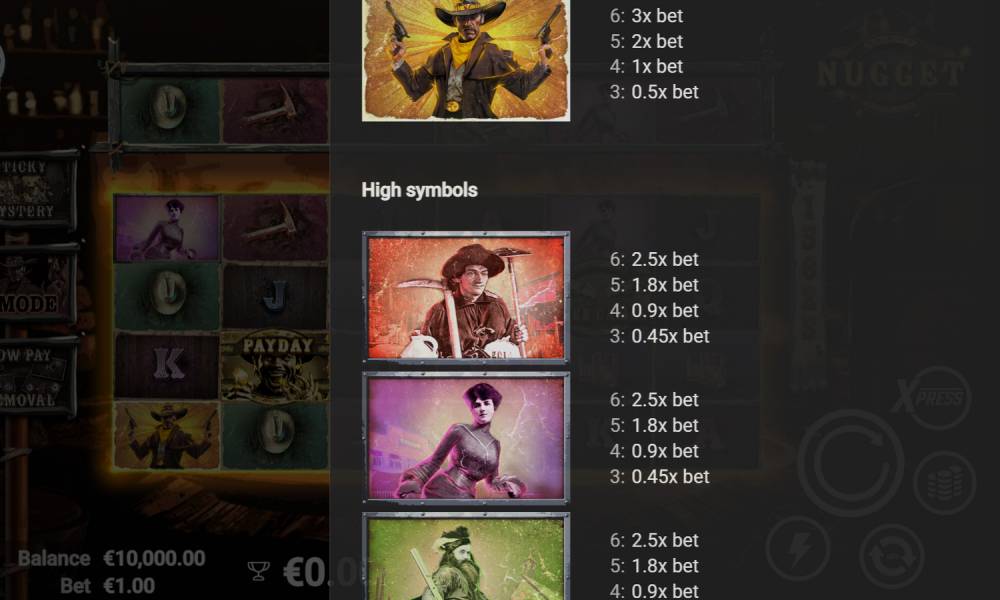Click the yellow gunslinger symbol picture
This screenshot has height=600, width=1000.
(466, 60)
